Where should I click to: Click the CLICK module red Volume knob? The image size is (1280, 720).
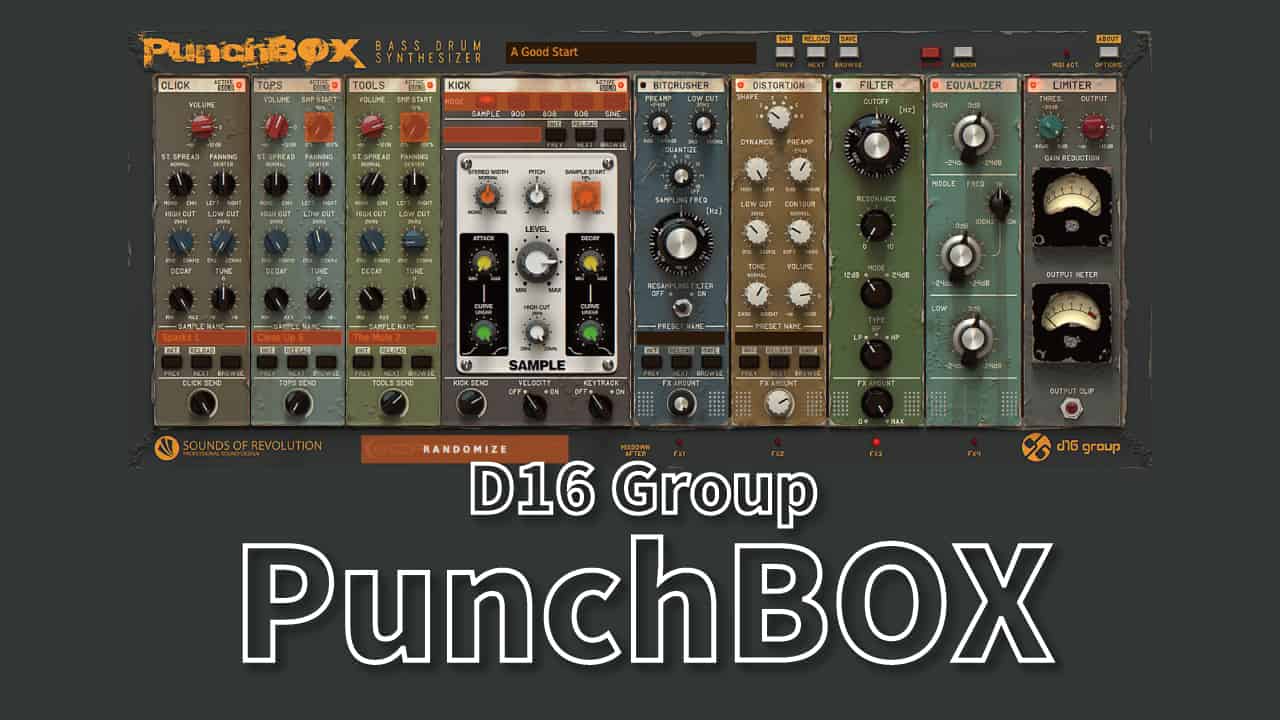click(x=202, y=126)
